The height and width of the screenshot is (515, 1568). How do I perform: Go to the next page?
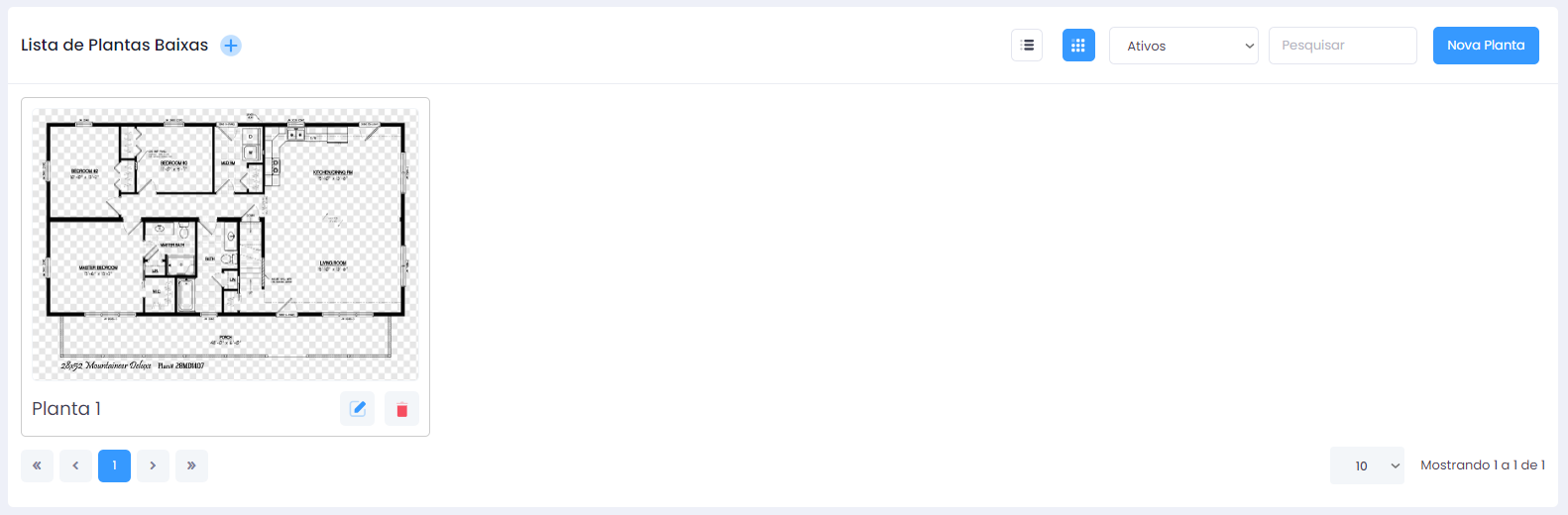click(x=153, y=465)
